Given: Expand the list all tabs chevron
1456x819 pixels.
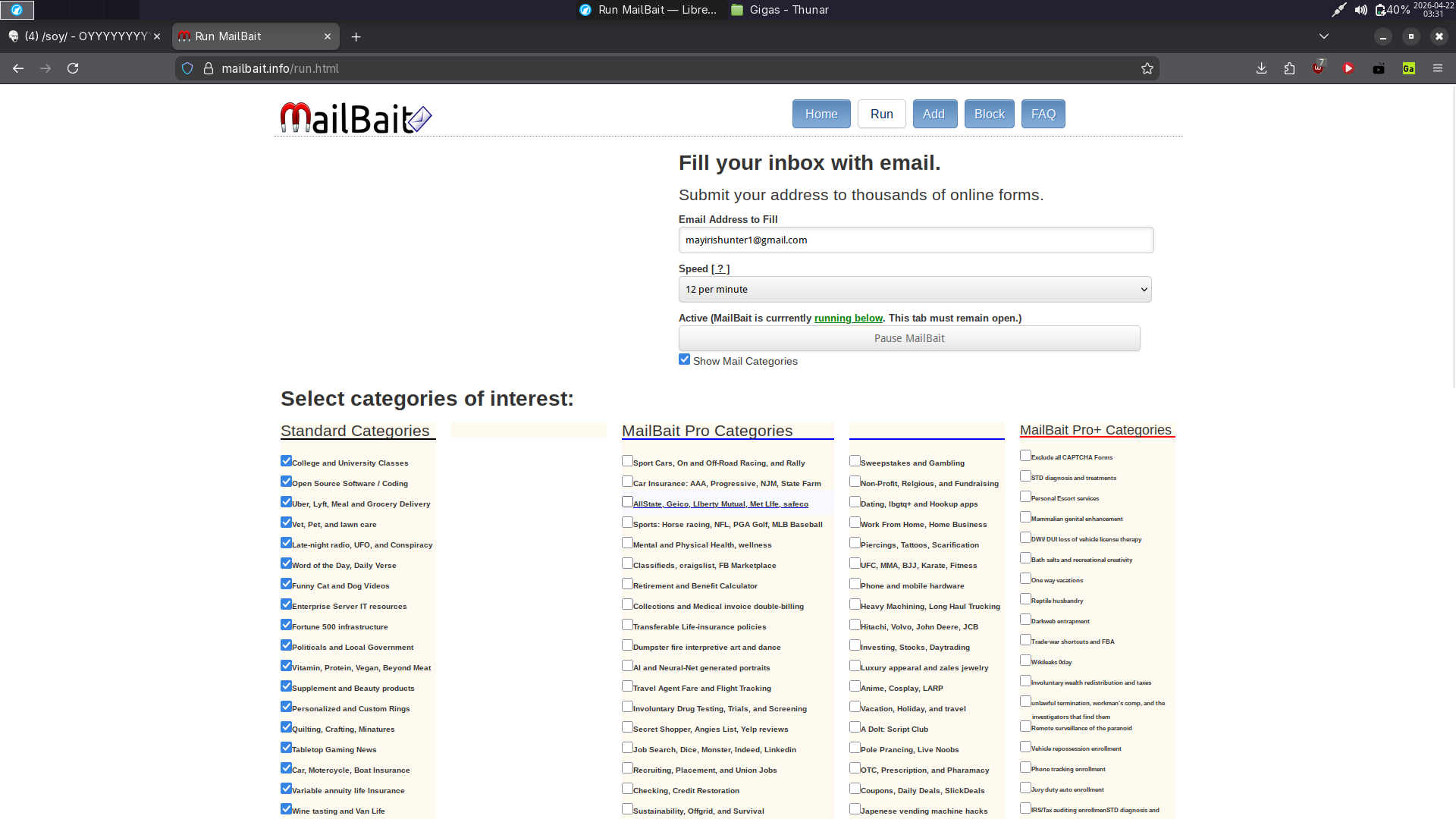Looking at the screenshot, I should [x=1323, y=36].
